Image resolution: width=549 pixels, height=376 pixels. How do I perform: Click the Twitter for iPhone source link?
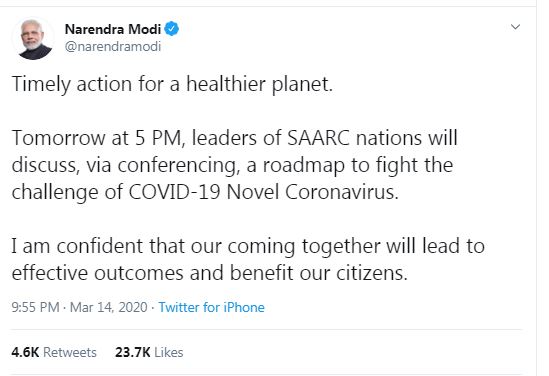[x=211, y=307]
